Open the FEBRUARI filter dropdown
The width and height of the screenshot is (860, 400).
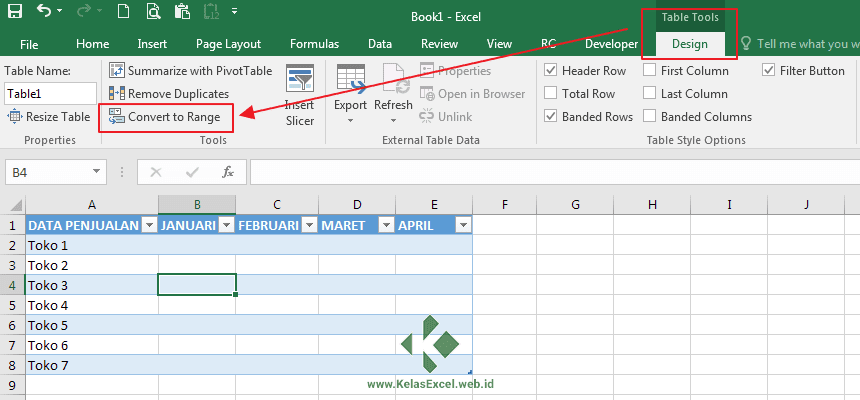(x=309, y=226)
